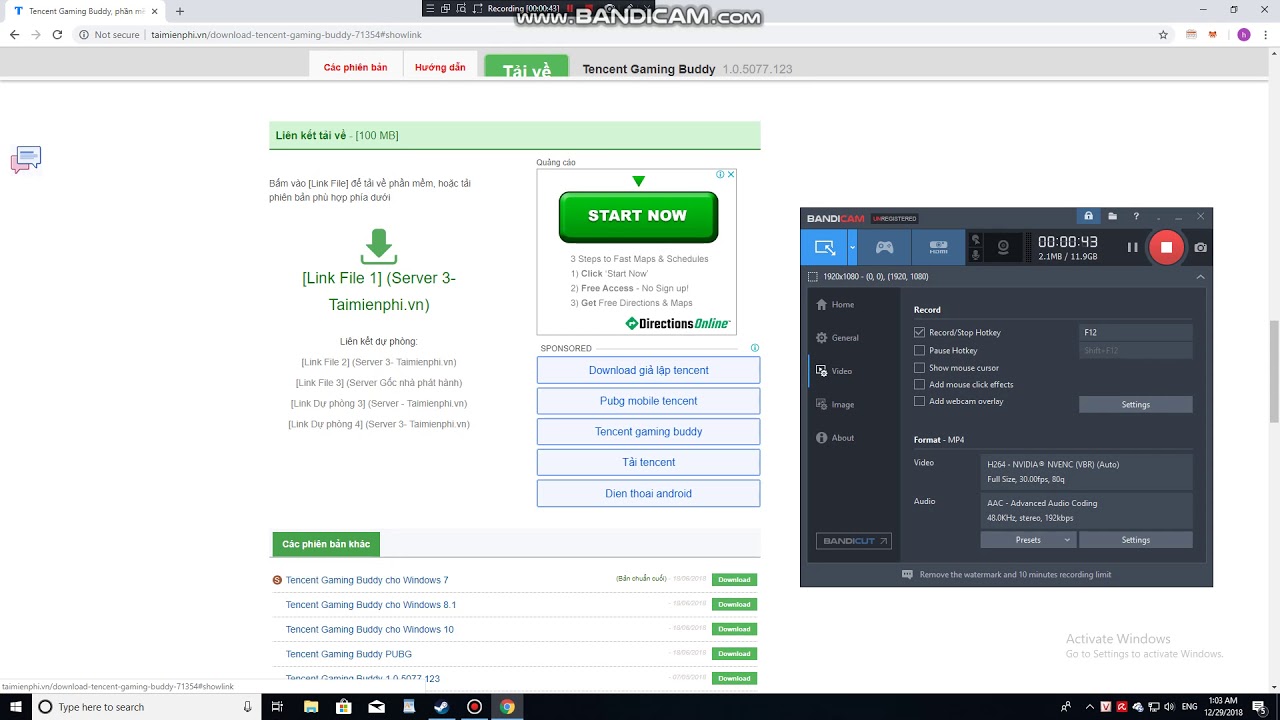This screenshot has width=1280, height=720.
Task: Open Link File 3 Server Gốc link
Action: tap(379, 383)
